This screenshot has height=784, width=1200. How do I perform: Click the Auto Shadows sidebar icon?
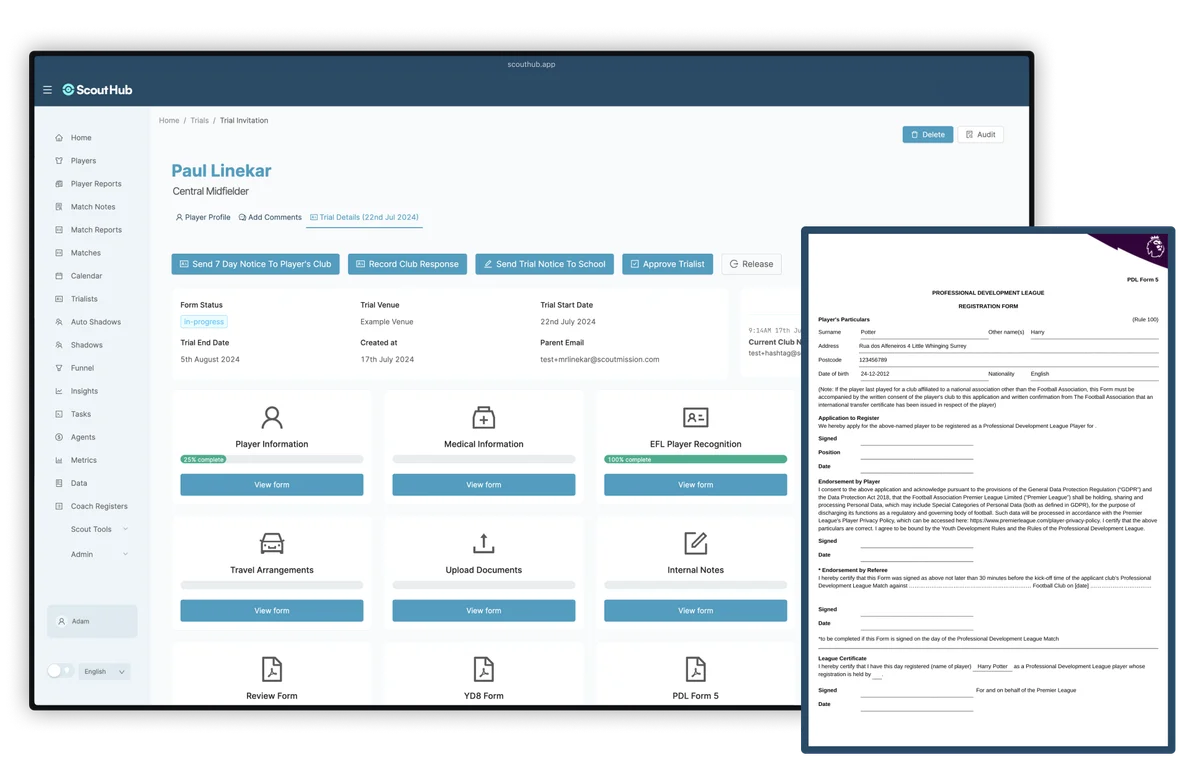click(59, 322)
